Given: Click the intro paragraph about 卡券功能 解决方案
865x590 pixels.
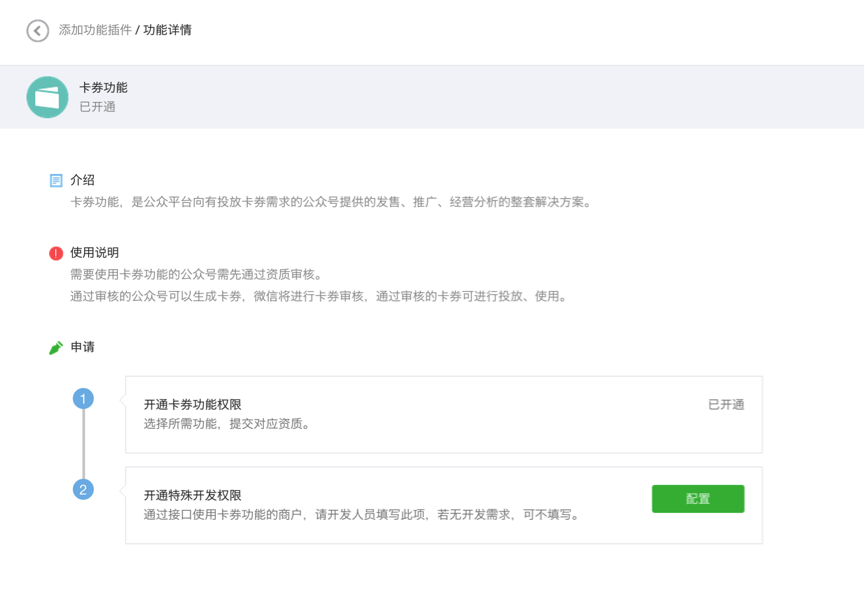Looking at the screenshot, I should coord(331,202).
